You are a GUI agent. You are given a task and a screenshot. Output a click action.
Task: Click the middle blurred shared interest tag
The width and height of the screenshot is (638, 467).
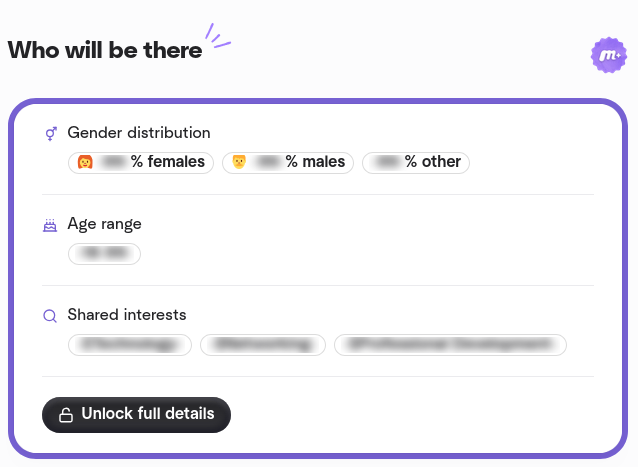[262, 345]
